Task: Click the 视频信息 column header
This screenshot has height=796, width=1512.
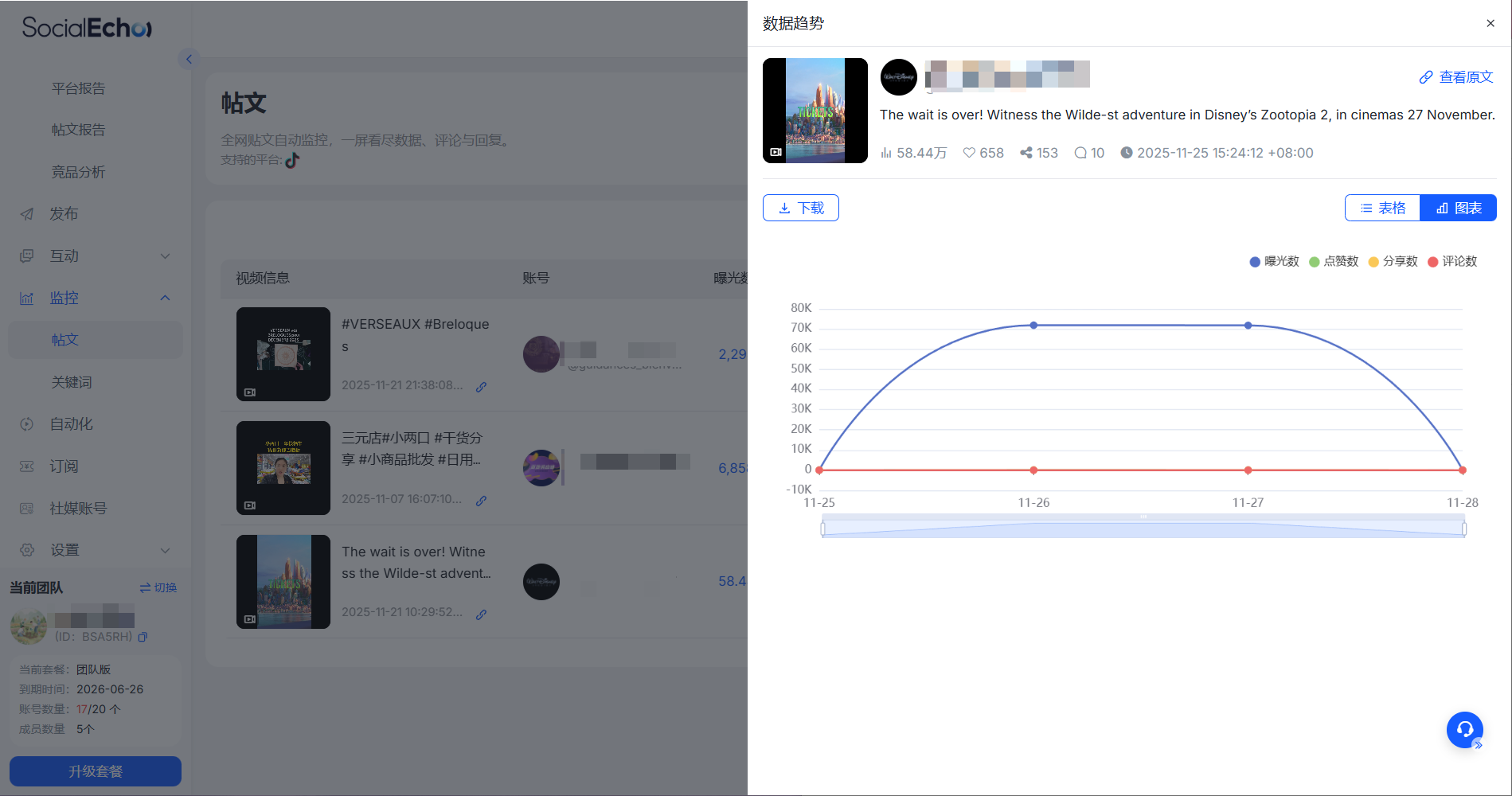Action: 263,278
